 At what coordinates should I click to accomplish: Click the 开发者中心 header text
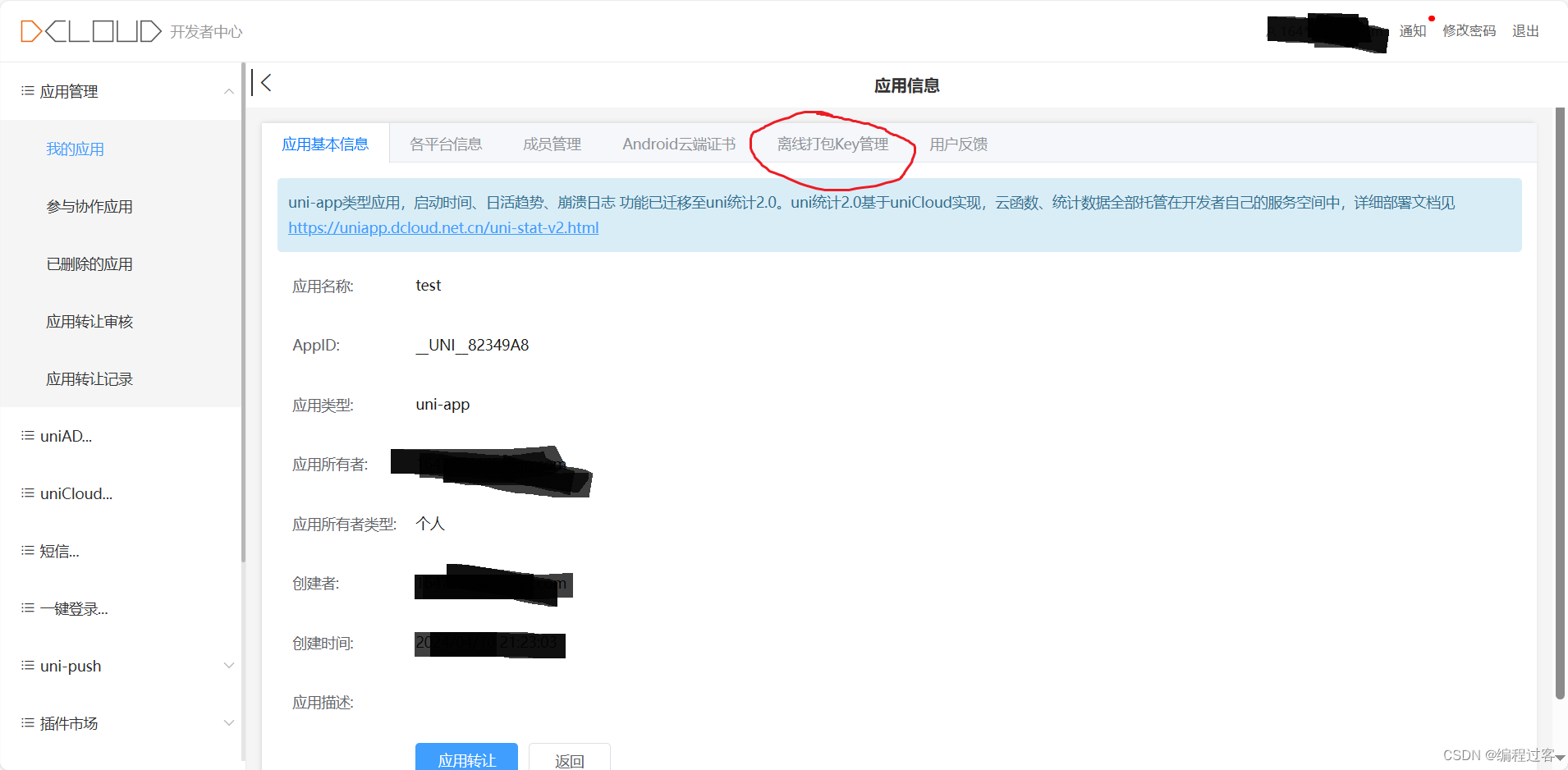[206, 31]
